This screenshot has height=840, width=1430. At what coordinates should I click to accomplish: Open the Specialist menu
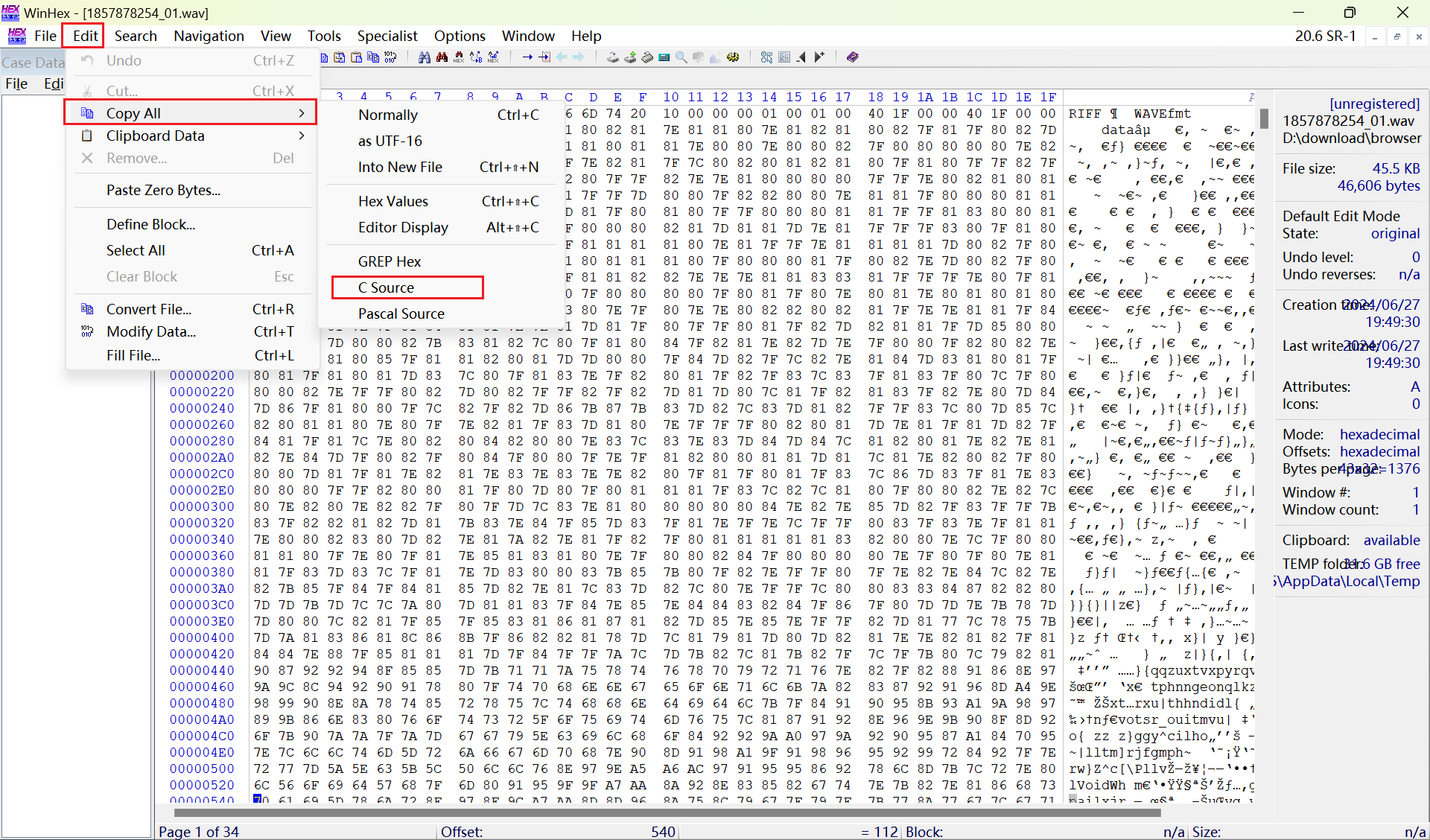pos(387,36)
